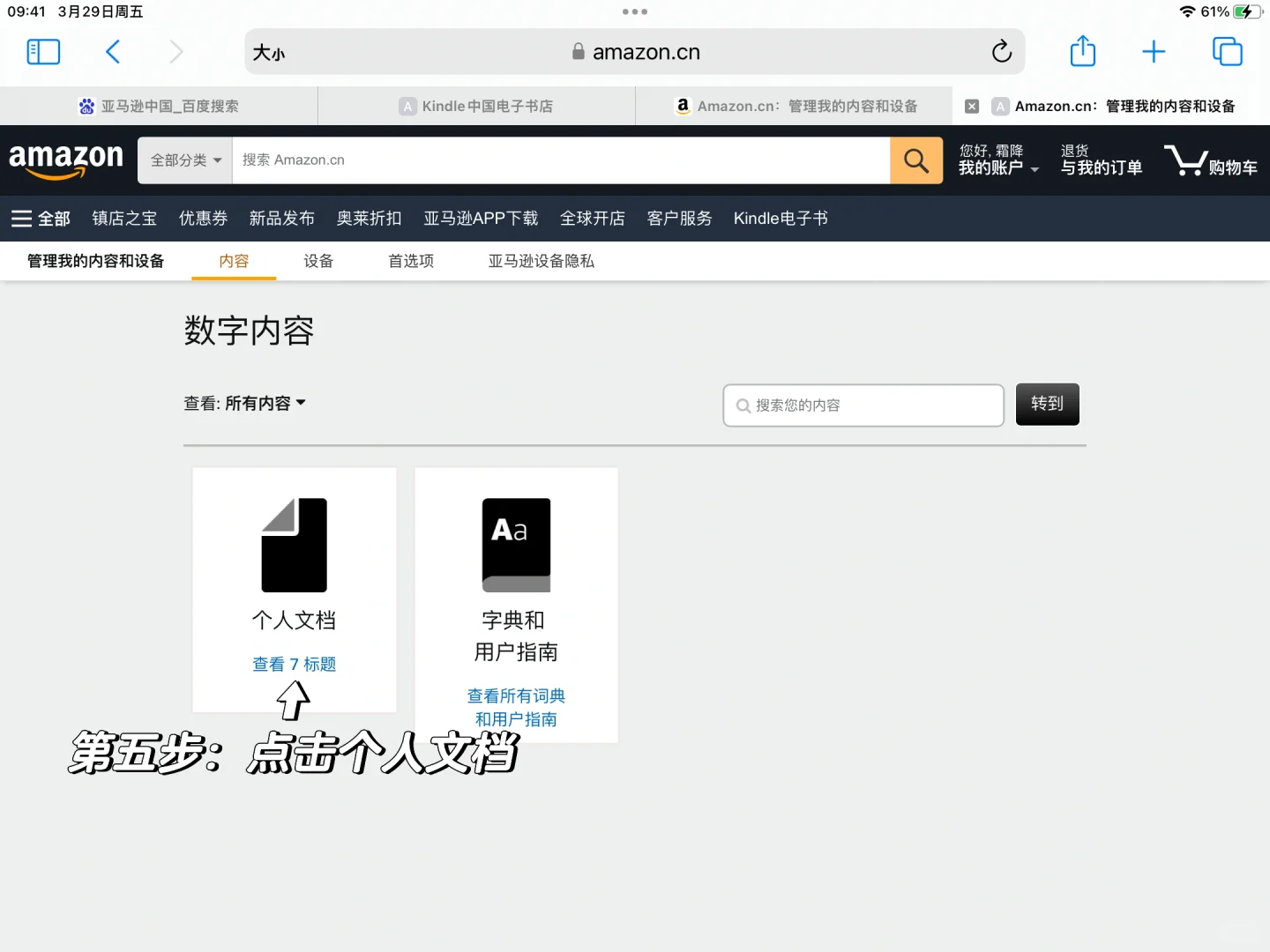Open the 大小 page settings button
1270x952 pixels.
[269, 53]
